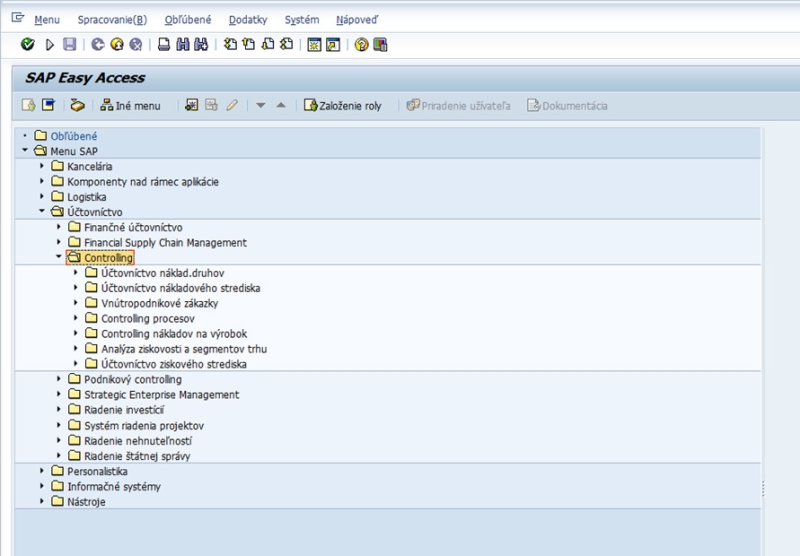Move favorite down with the arrow

[x=261, y=106]
